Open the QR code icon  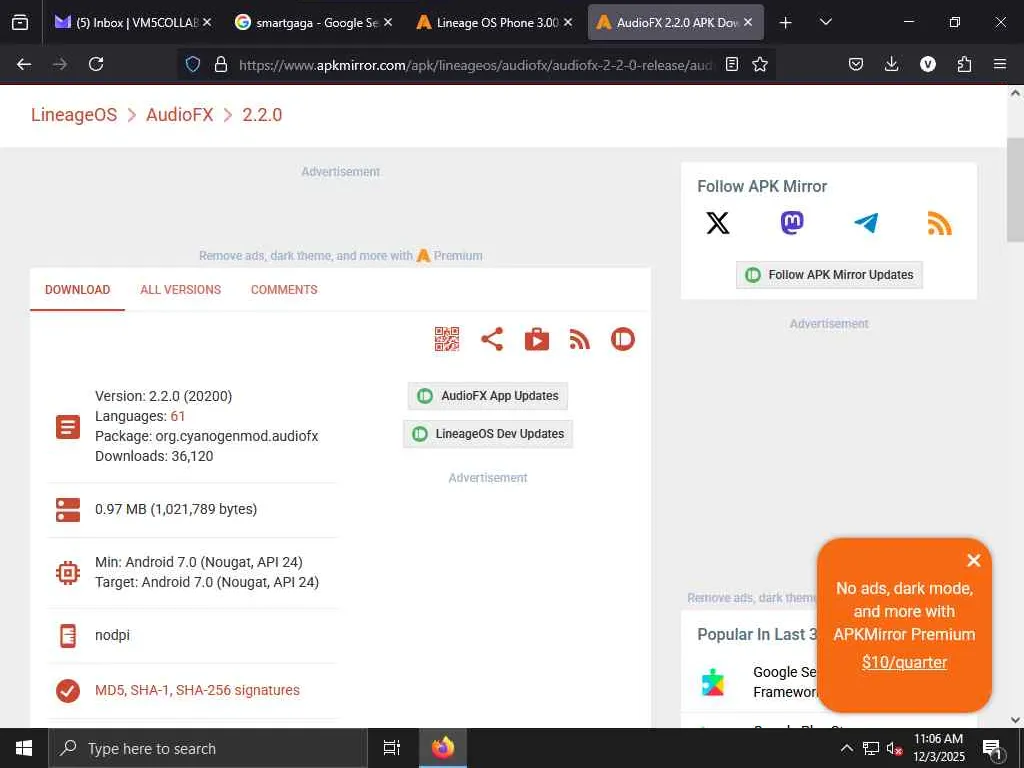tap(447, 339)
